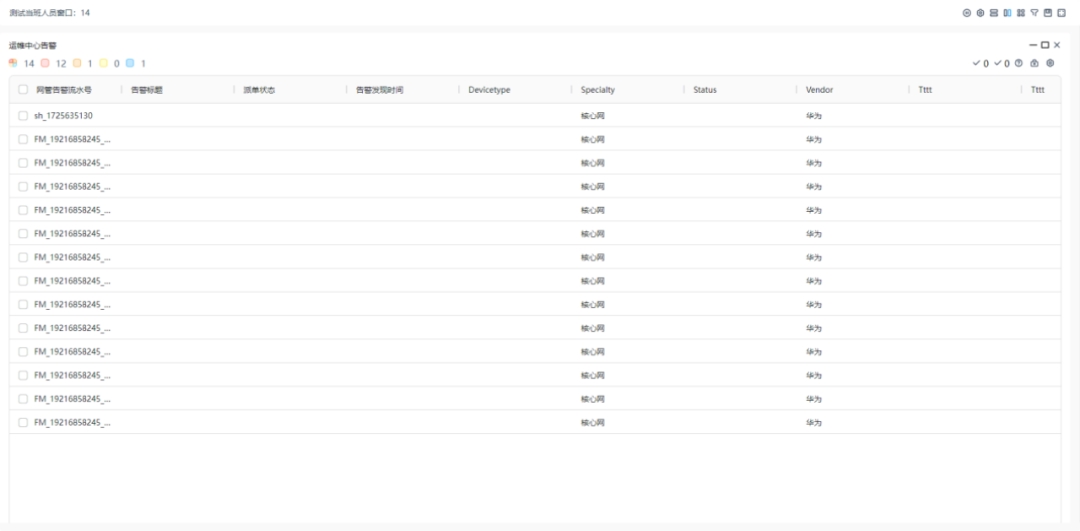Switch to side-by-side columns layout icon
This screenshot has height=531, width=1080.
click(1008, 13)
